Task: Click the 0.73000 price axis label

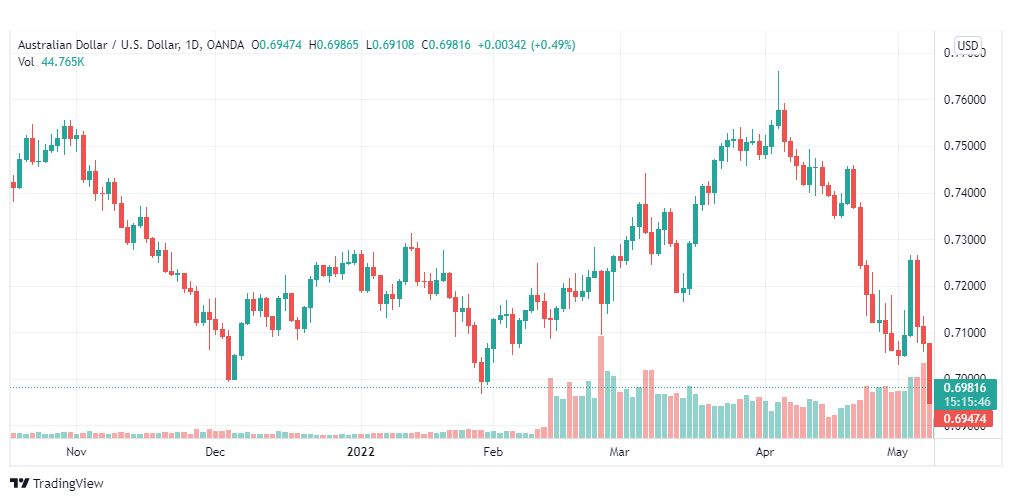Action: coord(965,240)
